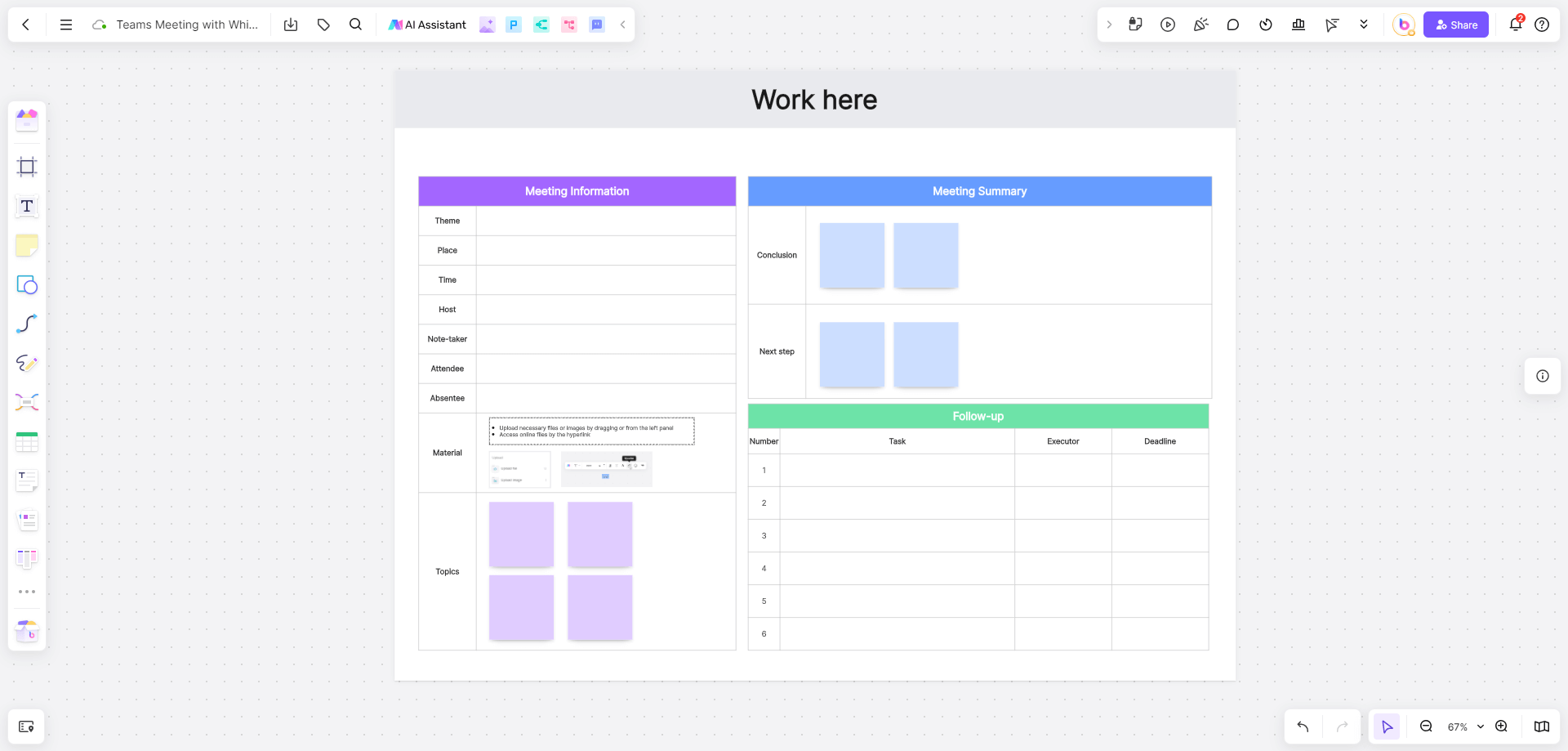
Task: Click the teal mind map icon
Action: click(x=541, y=25)
